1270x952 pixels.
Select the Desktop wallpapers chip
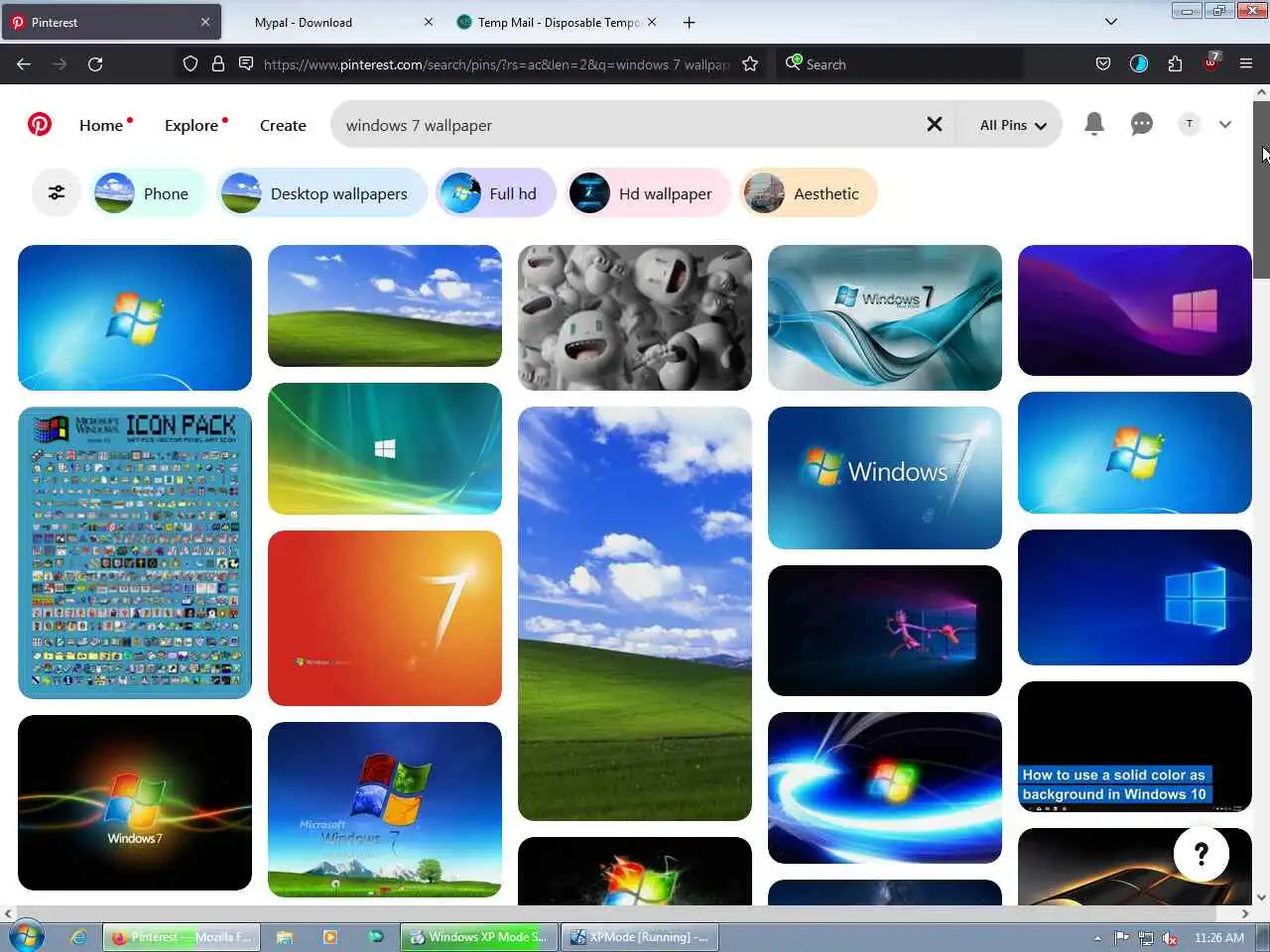(x=322, y=193)
